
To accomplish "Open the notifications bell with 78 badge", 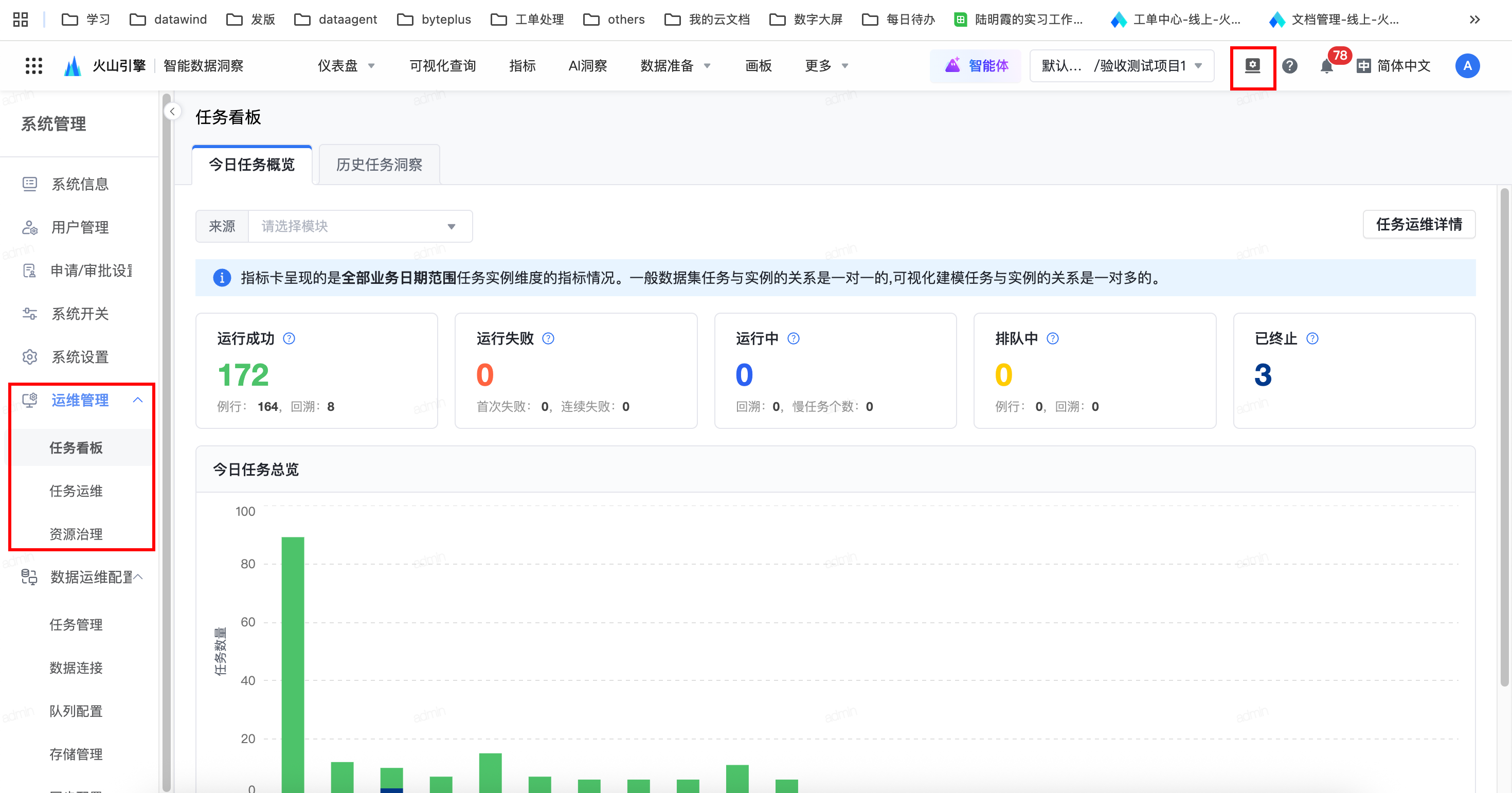I will [1326, 66].
